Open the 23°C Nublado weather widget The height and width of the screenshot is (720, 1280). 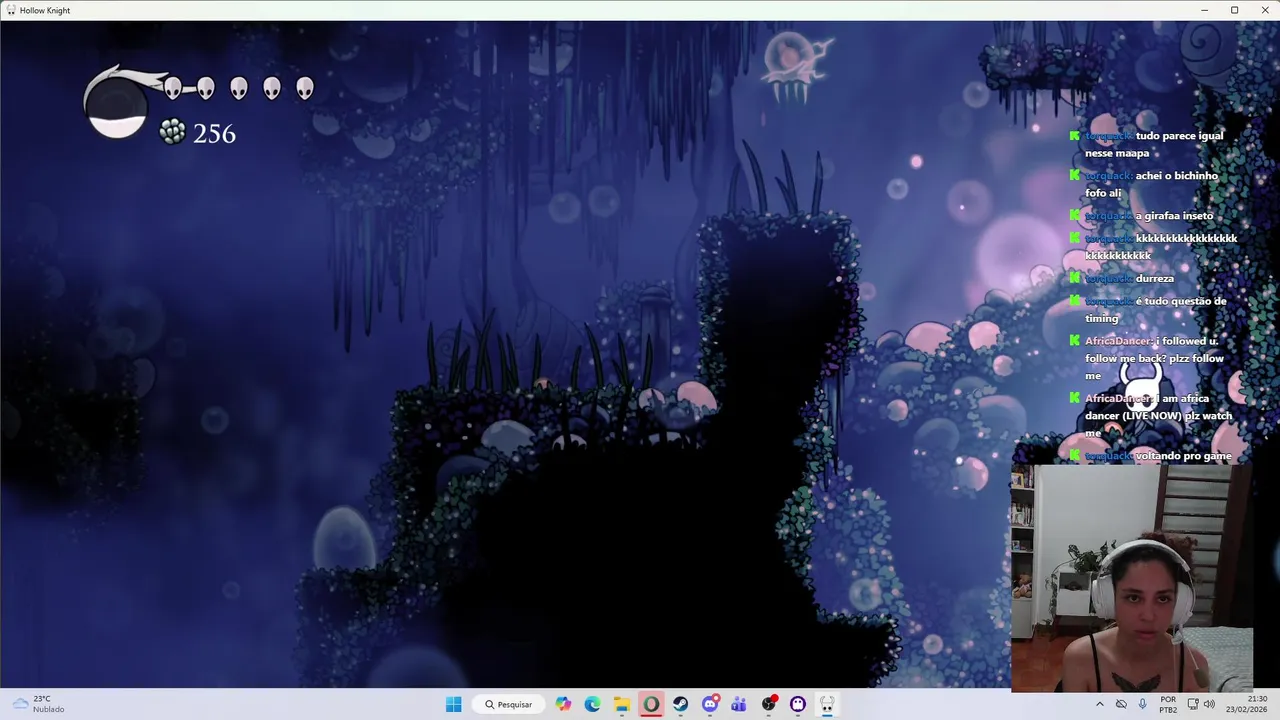coord(39,704)
